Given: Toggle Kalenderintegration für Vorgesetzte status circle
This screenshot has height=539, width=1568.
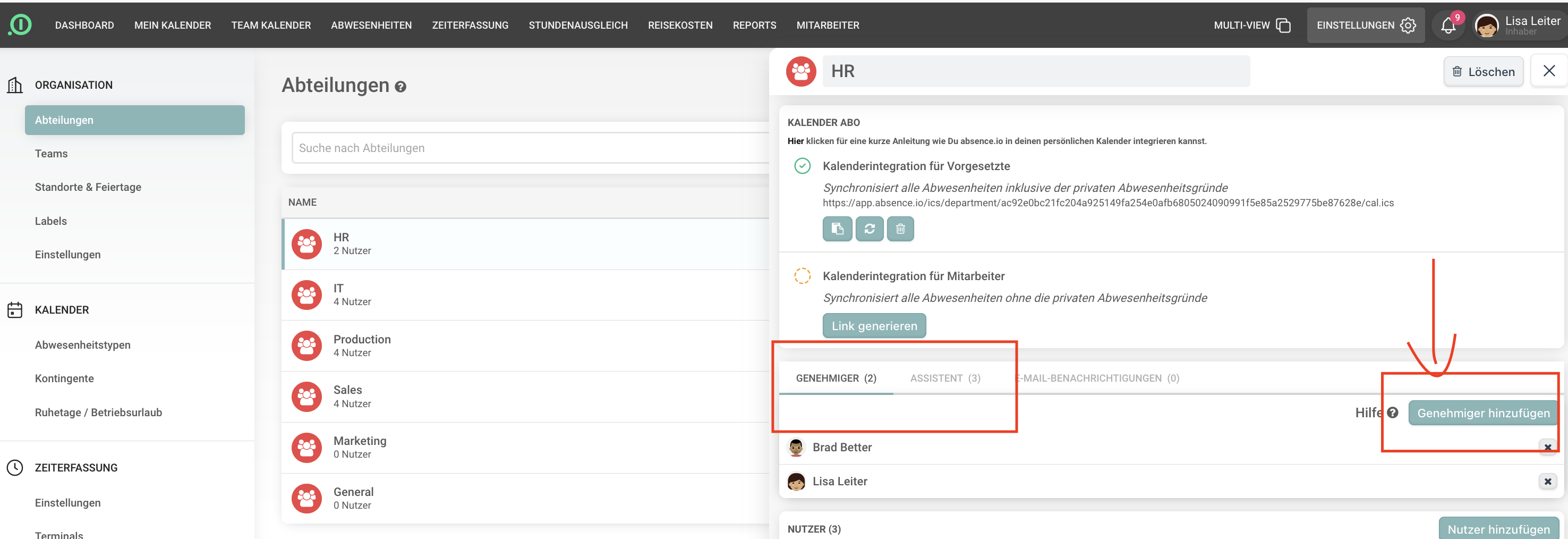Looking at the screenshot, I should (802, 166).
